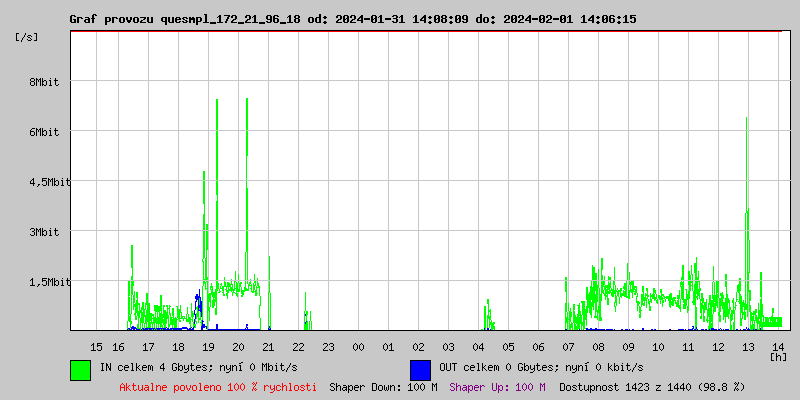Click the [/s] unit label
Screen dimensions: 800x400
pos(27,37)
